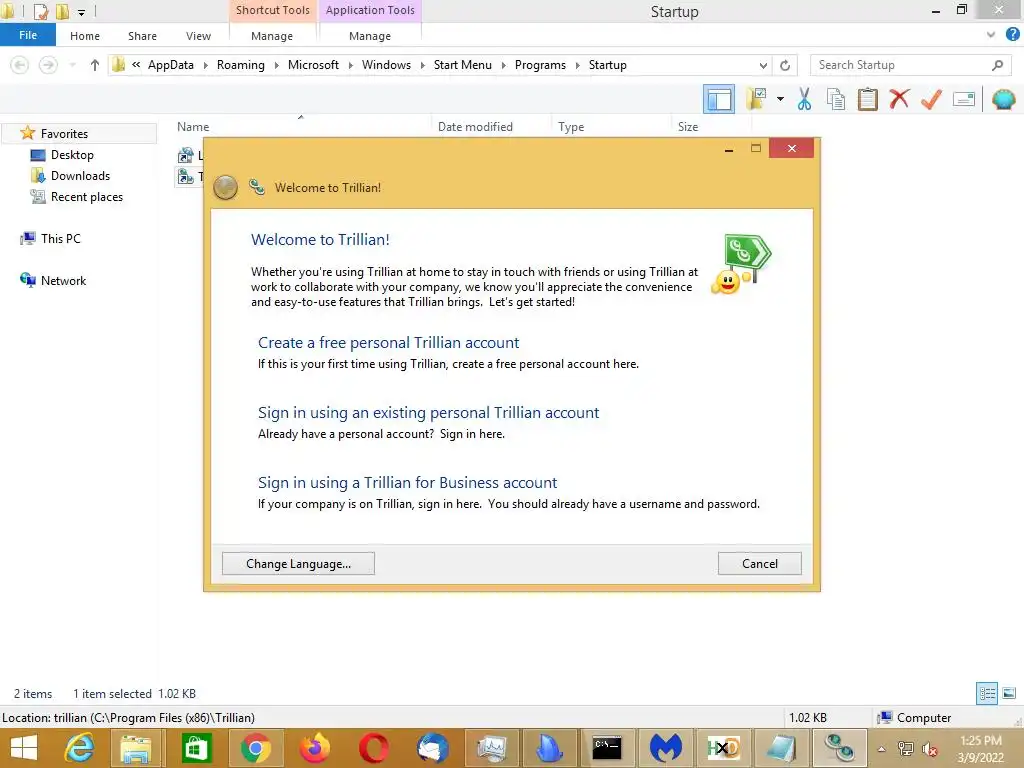Click the Change Language button

(298, 564)
